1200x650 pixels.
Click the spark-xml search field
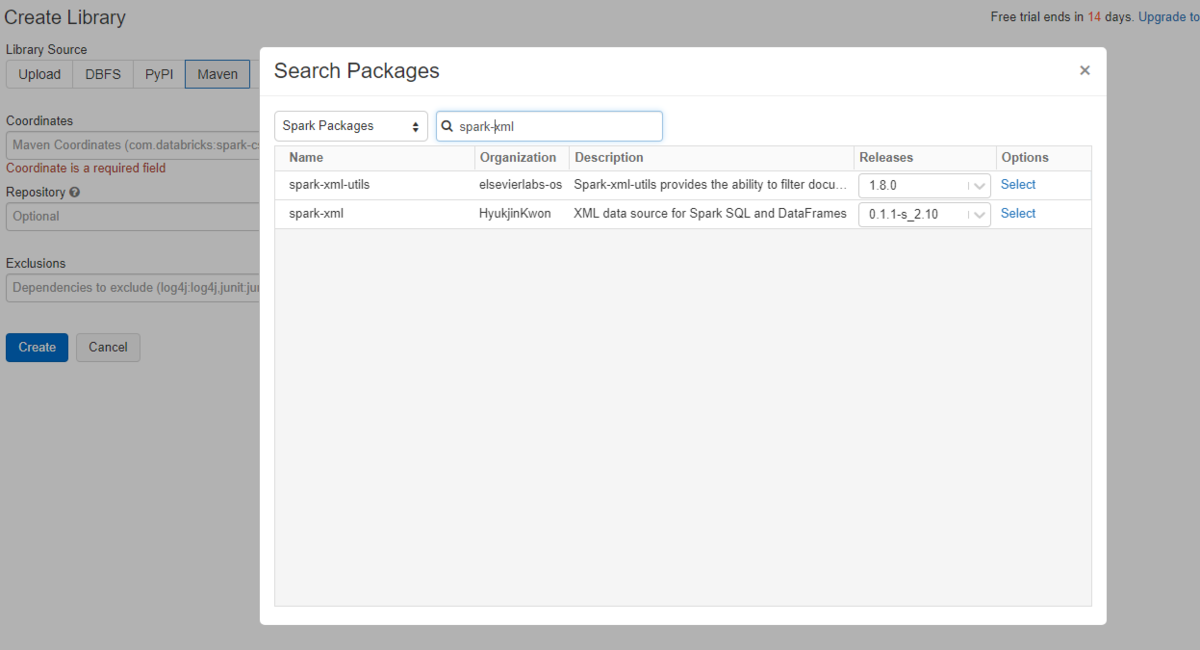point(549,126)
